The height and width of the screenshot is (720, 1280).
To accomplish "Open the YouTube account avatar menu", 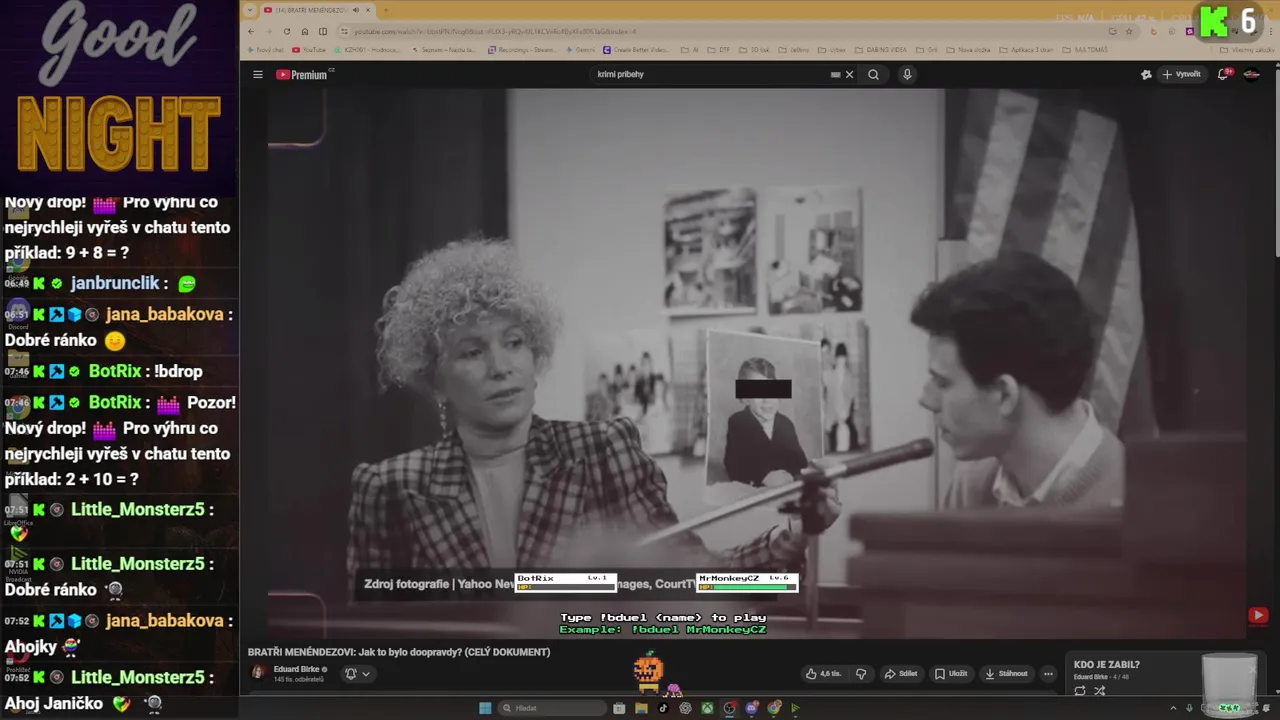I will (1251, 74).
